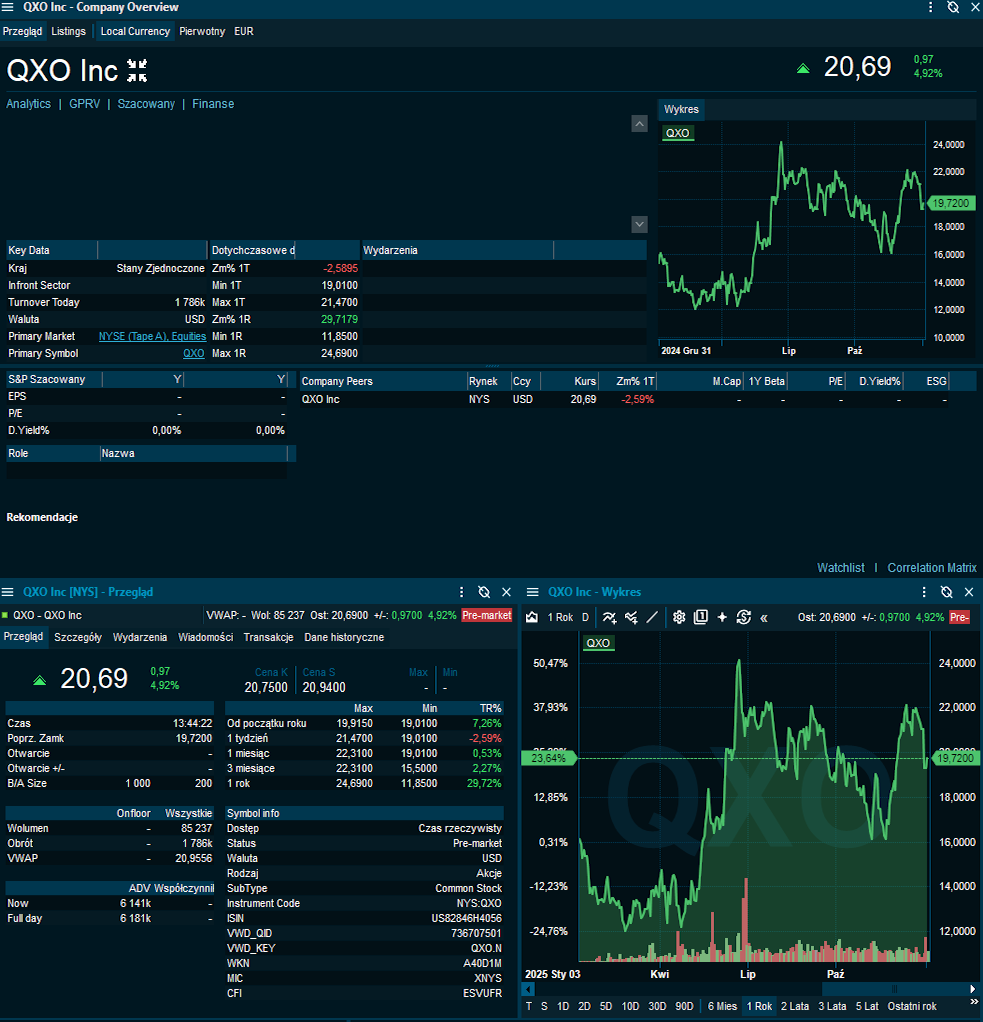Click the collapse icon beside QXO Inc title
Screen dimensions: 983x1022
137,70
